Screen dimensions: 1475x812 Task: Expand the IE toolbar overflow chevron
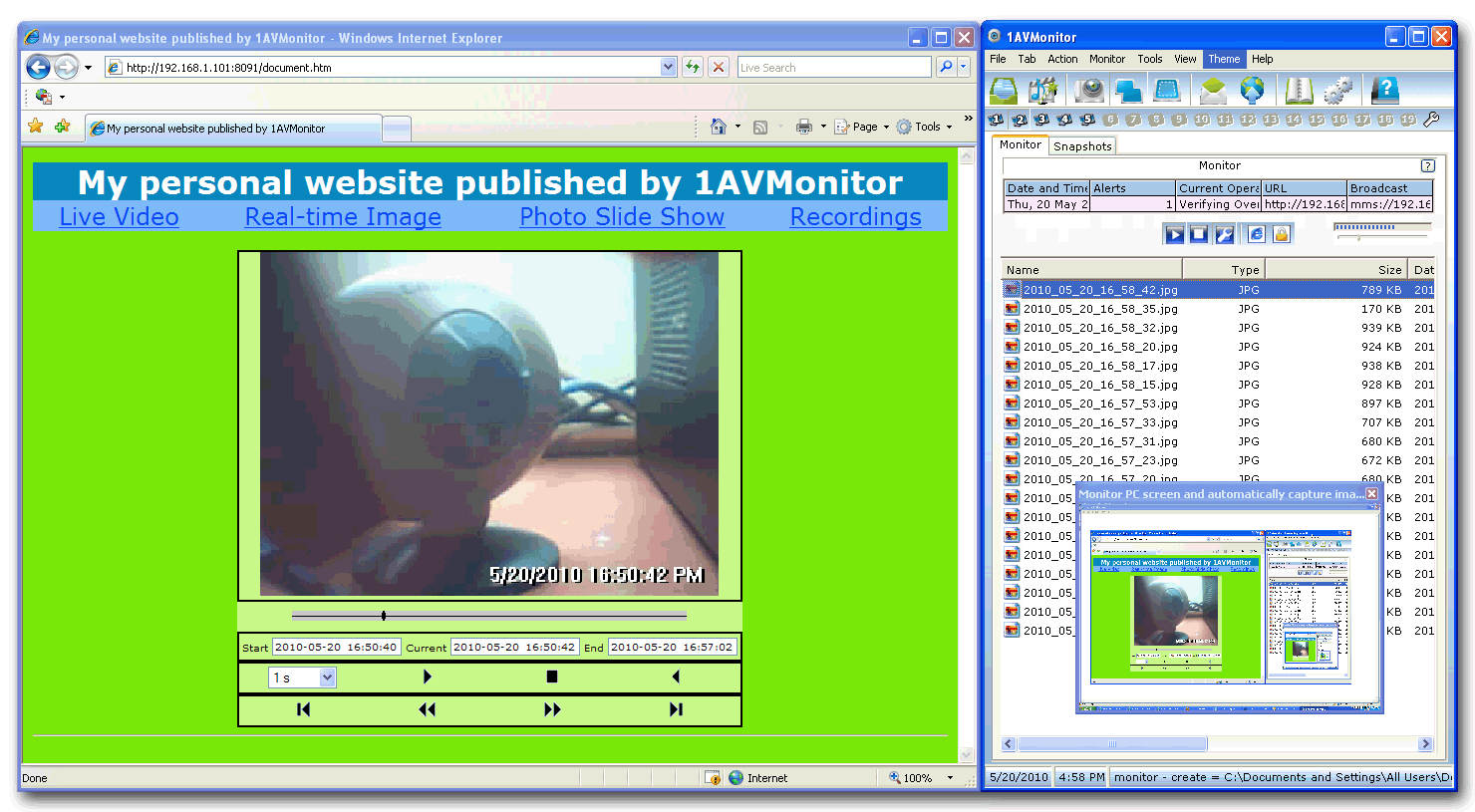click(968, 118)
